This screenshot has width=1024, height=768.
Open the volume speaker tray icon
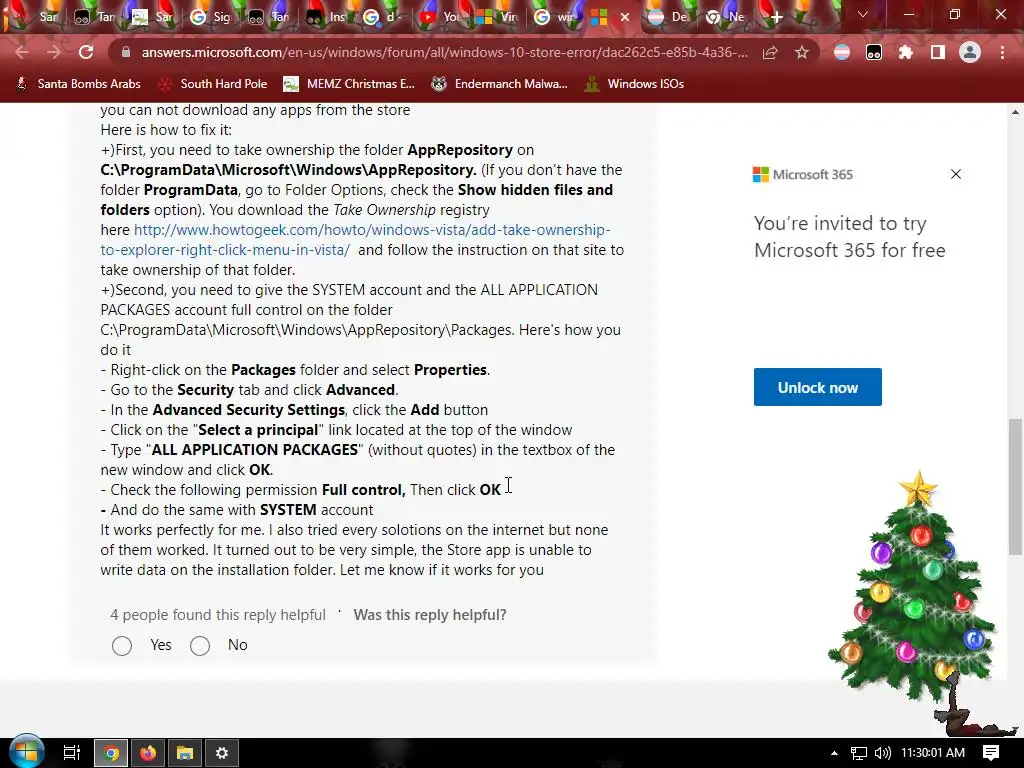click(x=882, y=753)
